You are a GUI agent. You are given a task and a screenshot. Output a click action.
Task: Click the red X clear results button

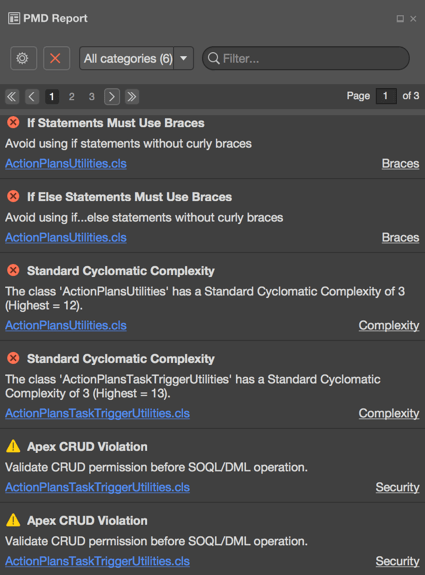pyautogui.click(x=56, y=58)
